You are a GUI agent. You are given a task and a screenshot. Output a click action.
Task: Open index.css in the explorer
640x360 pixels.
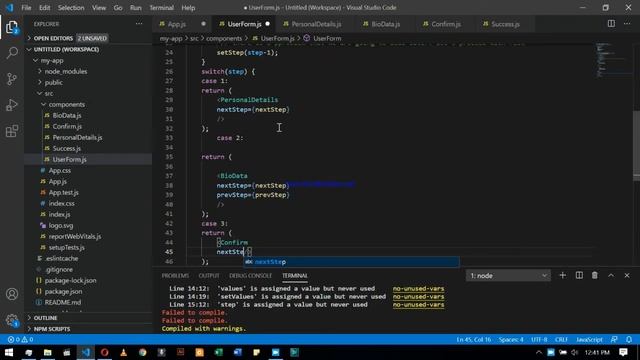click(x=62, y=203)
